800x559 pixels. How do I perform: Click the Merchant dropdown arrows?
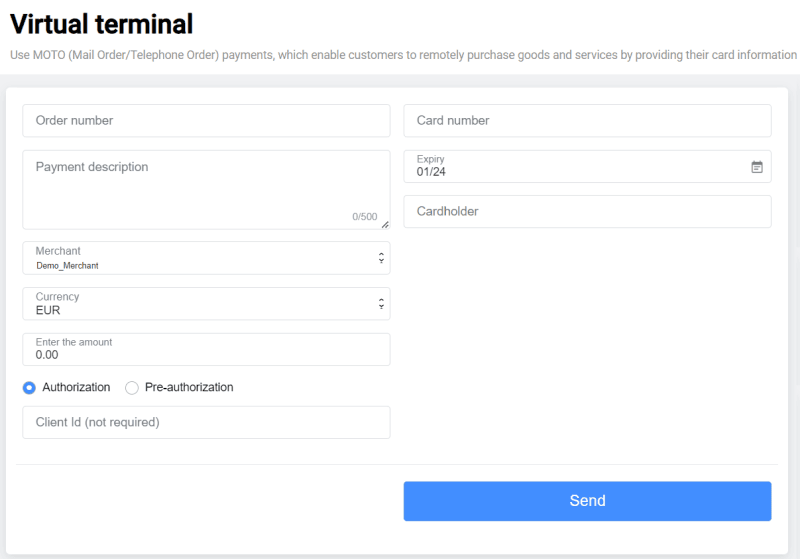[x=381, y=258]
